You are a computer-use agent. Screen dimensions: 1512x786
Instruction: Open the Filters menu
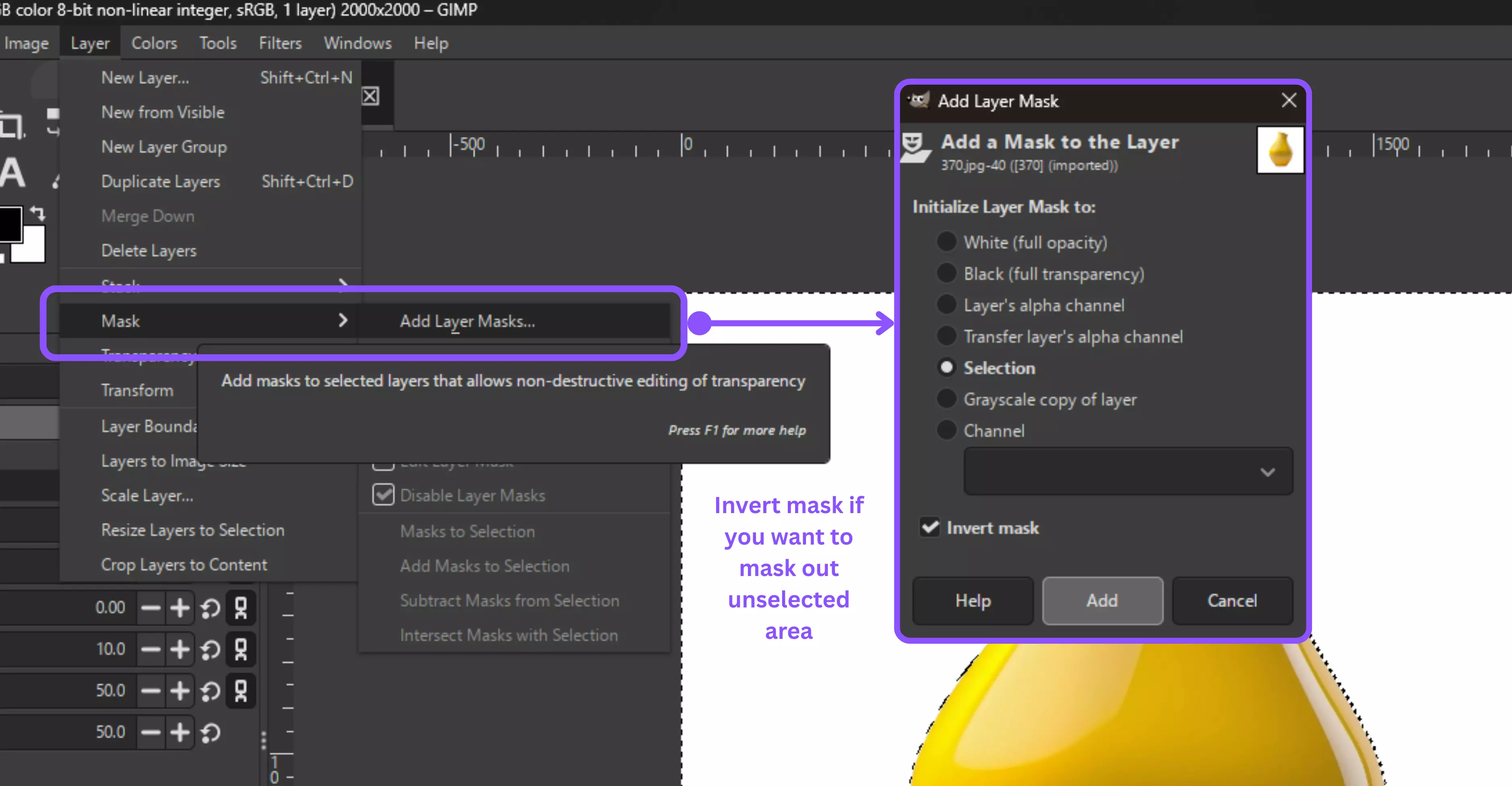[x=280, y=42]
